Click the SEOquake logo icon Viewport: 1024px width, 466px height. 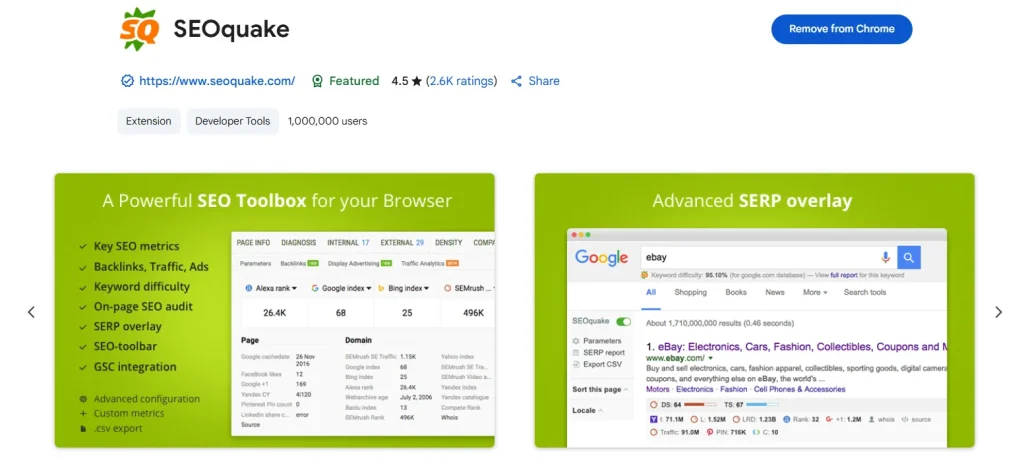point(138,29)
